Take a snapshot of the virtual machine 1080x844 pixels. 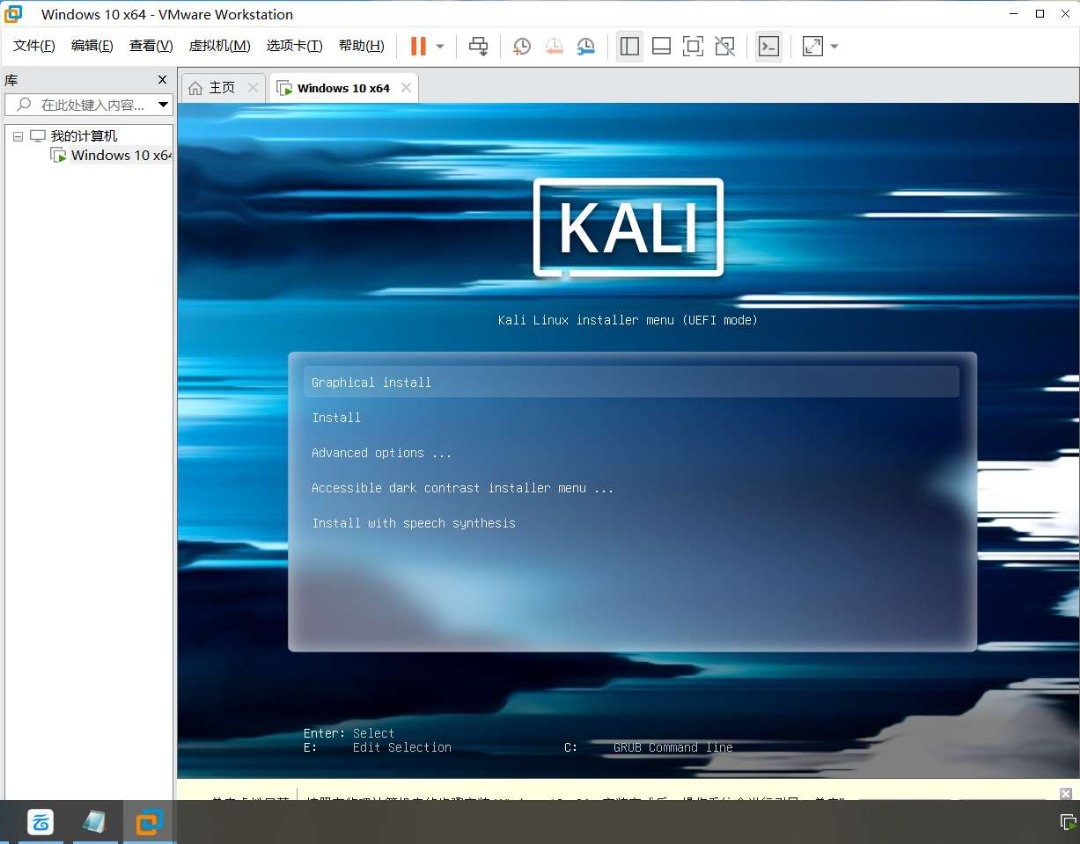(x=521, y=46)
